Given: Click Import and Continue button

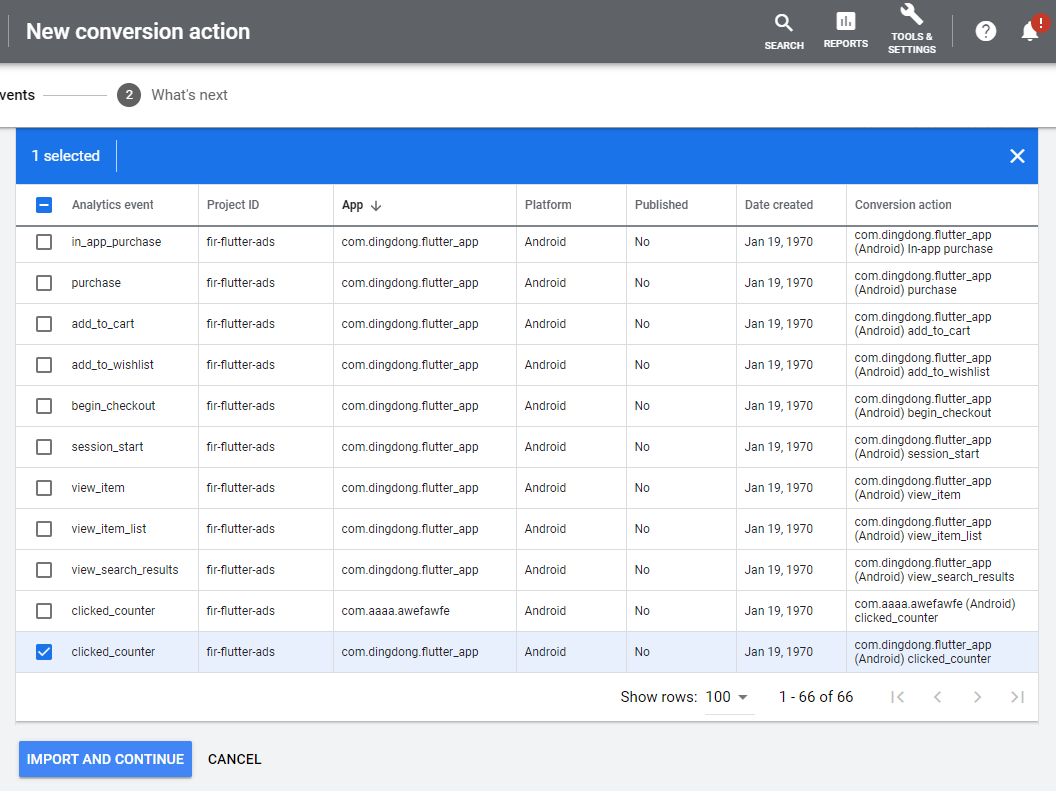Looking at the screenshot, I should click(x=105, y=759).
